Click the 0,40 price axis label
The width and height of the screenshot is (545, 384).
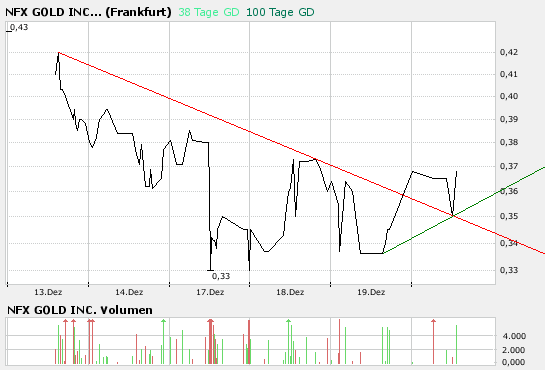[509, 96]
